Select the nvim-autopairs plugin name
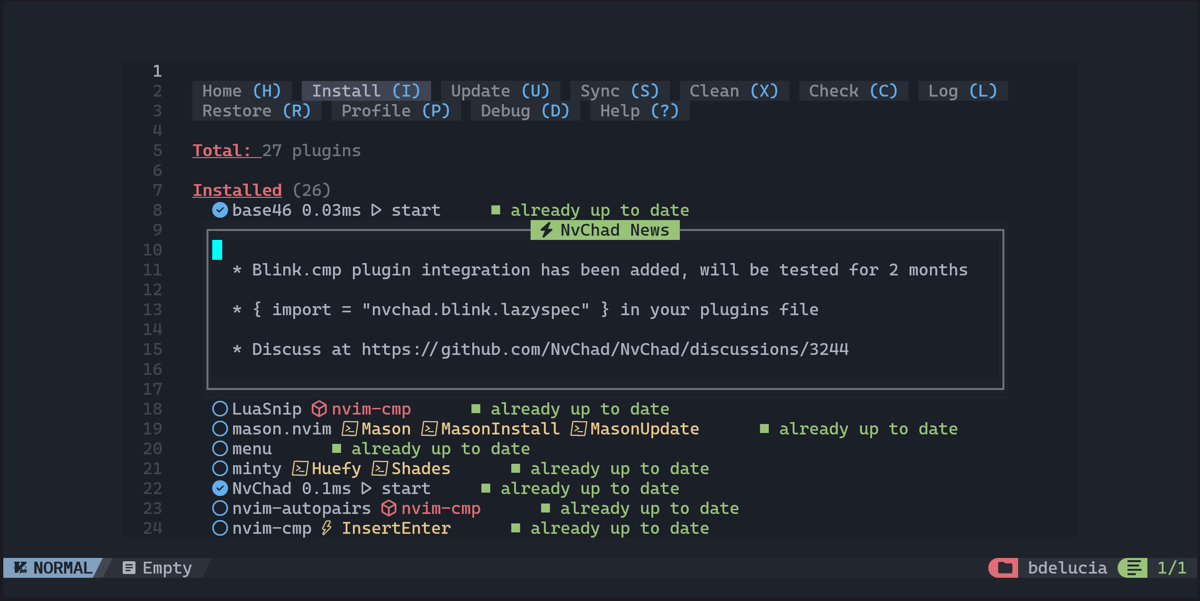This screenshot has height=601, width=1200. click(x=302, y=508)
